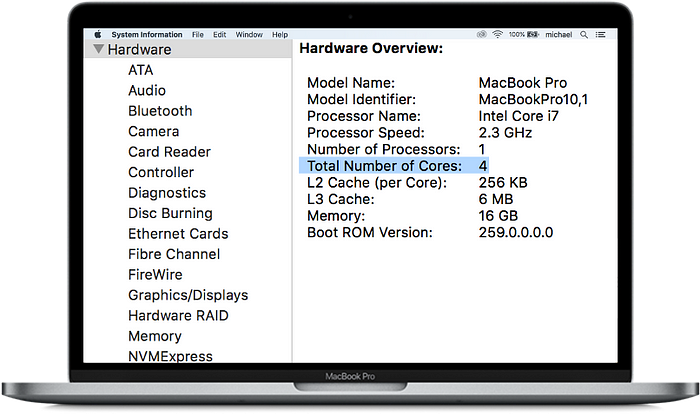Viewport: 700px width, 416px height.
Task: Click the L2 Cache (per Core) label
Action: pyautogui.click(x=377, y=183)
